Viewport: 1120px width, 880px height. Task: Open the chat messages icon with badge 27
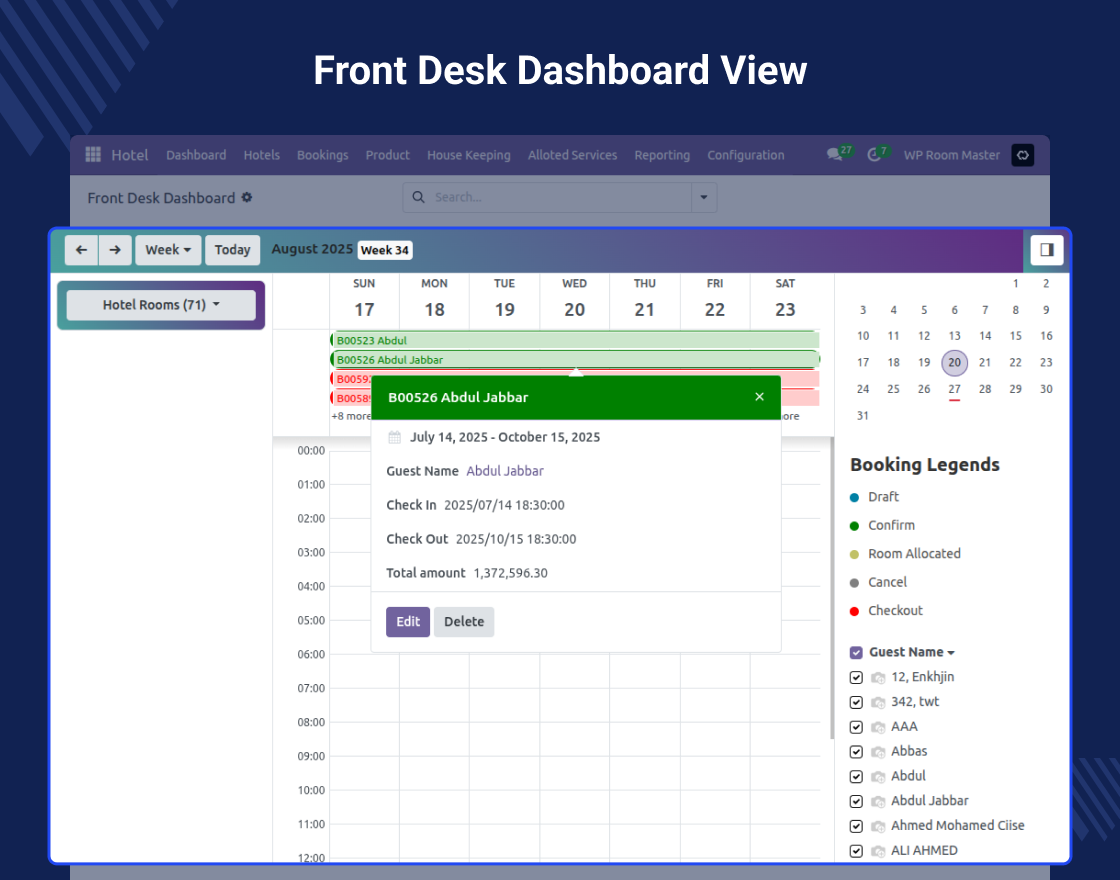click(835, 154)
